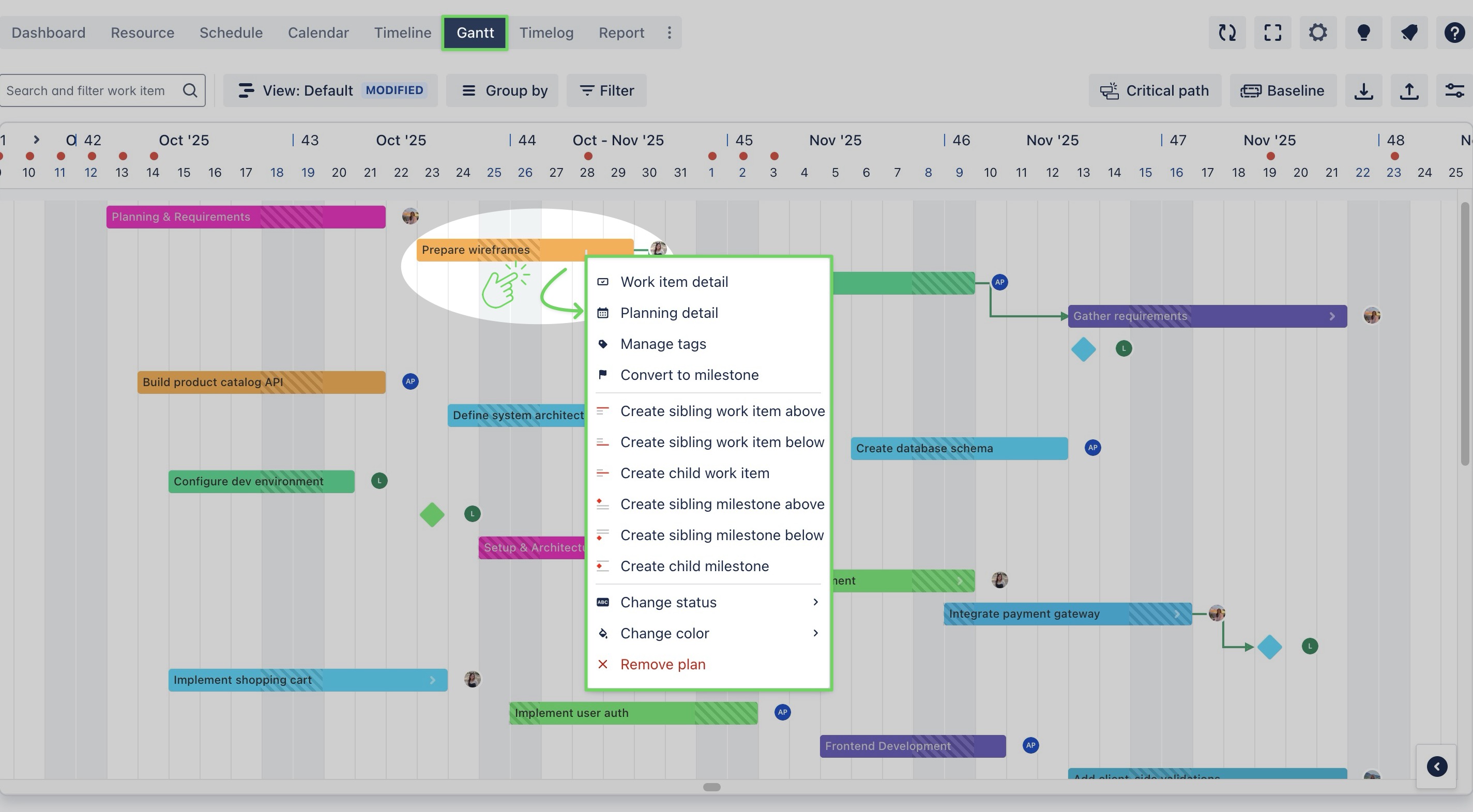Open display sliders settings icon

(x=1454, y=90)
